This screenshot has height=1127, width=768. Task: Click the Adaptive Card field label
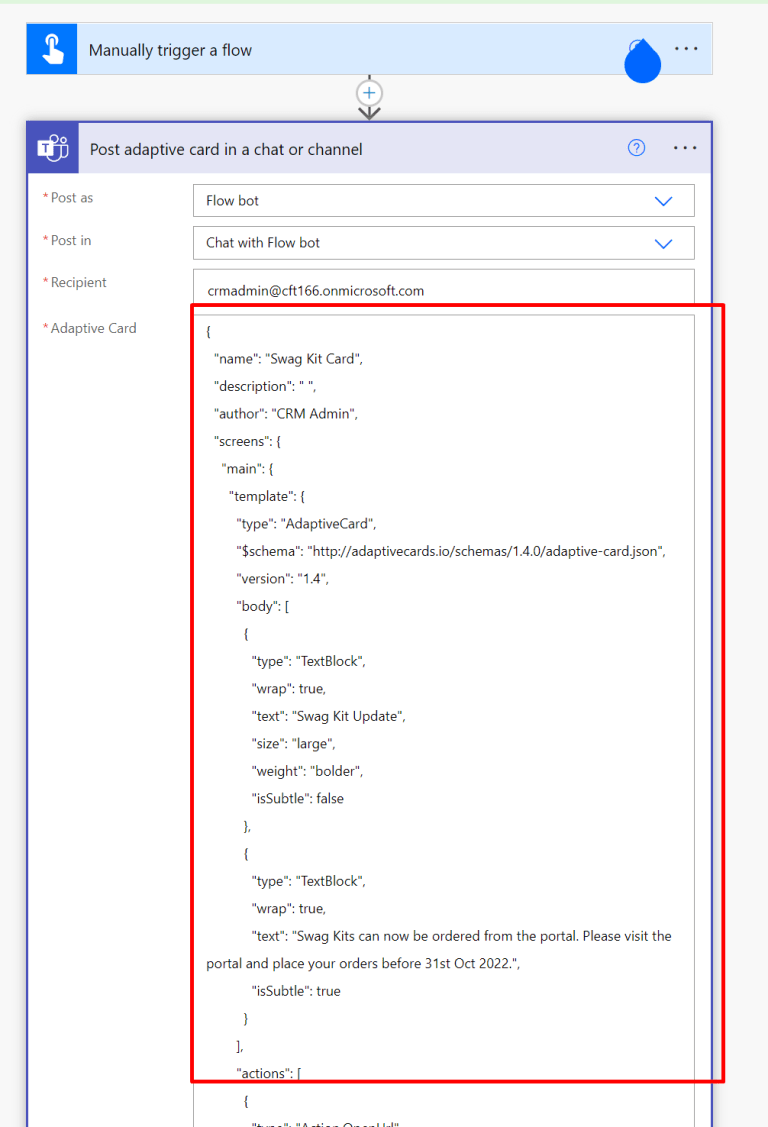pos(93,328)
